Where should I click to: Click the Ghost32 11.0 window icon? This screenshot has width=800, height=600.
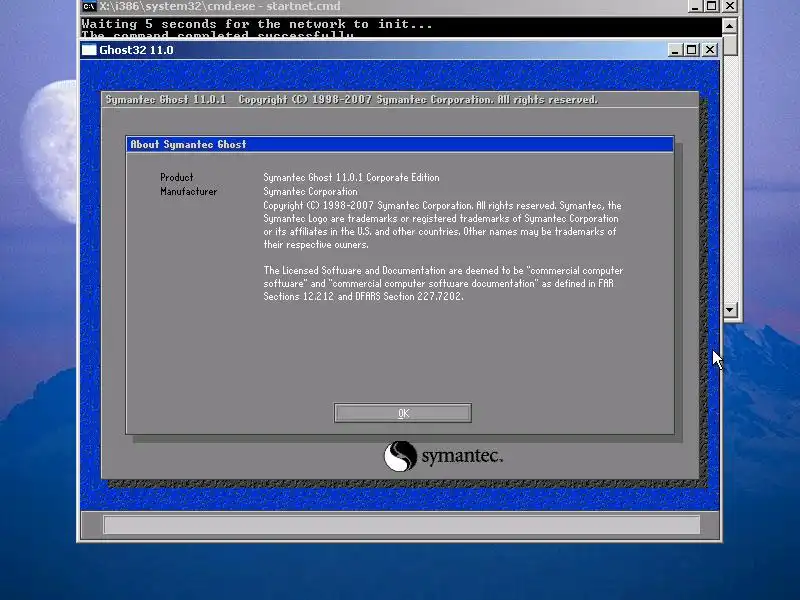(x=89, y=50)
